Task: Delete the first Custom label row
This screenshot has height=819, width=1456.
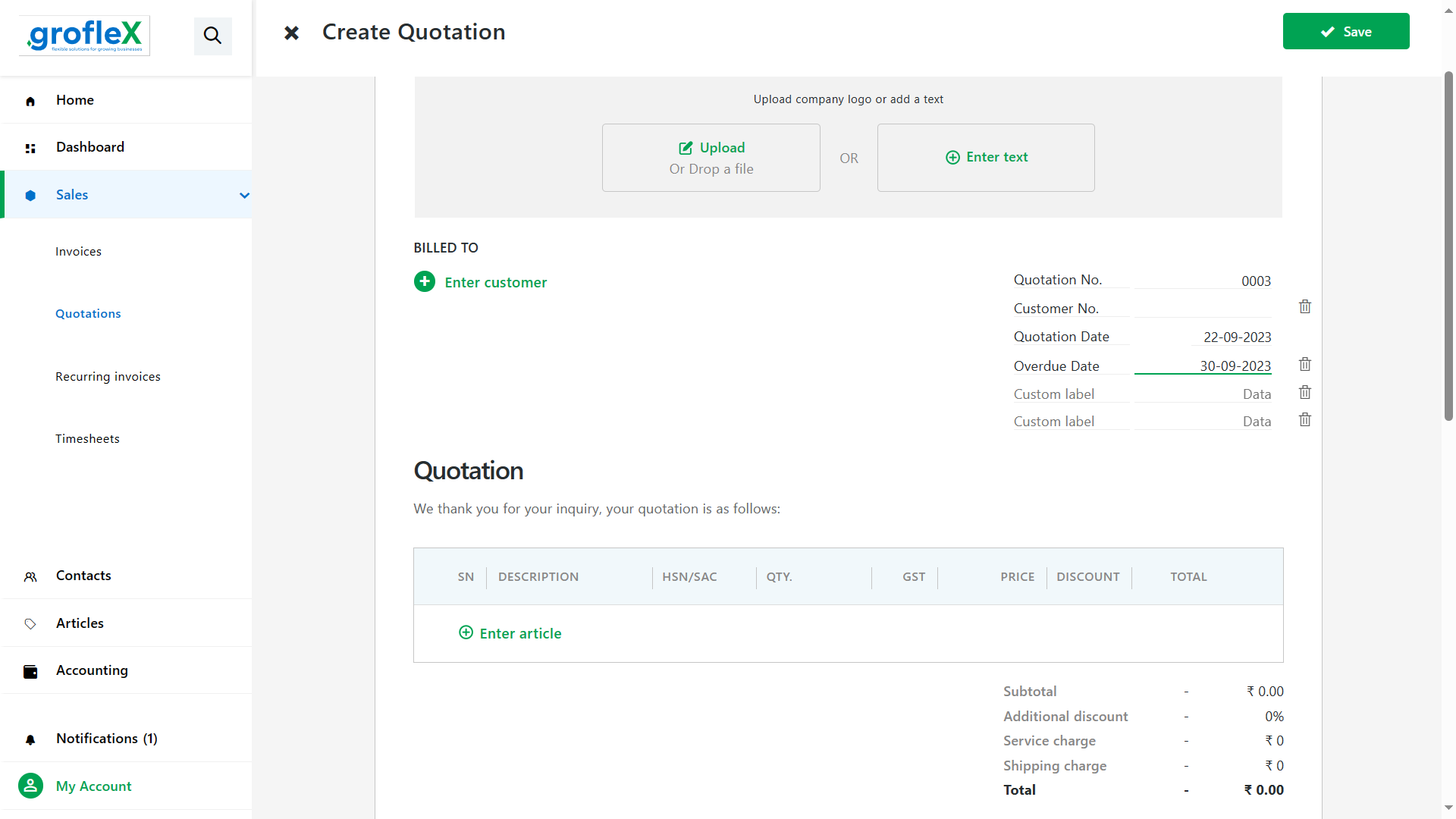Action: [1305, 393]
